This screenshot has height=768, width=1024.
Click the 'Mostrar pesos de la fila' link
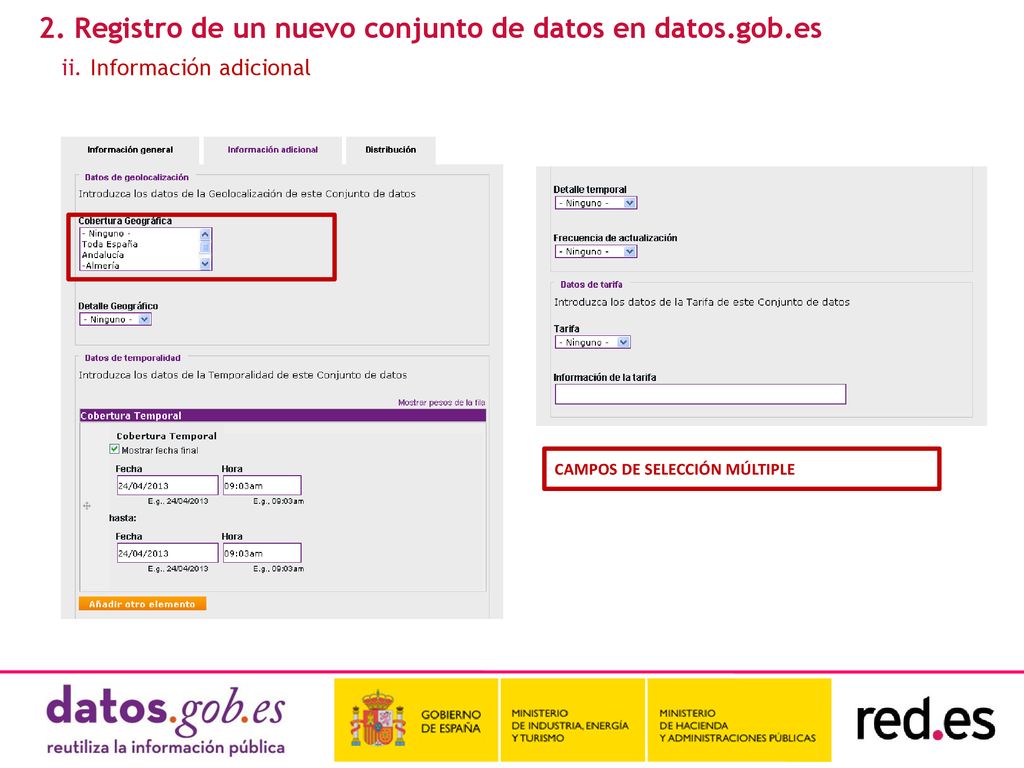click(441, 402)
